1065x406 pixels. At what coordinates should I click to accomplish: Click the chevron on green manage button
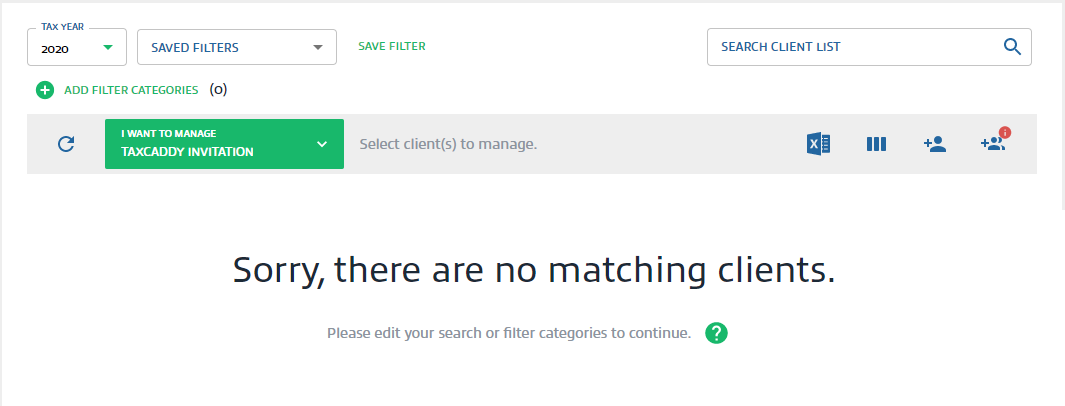point(322,144)
